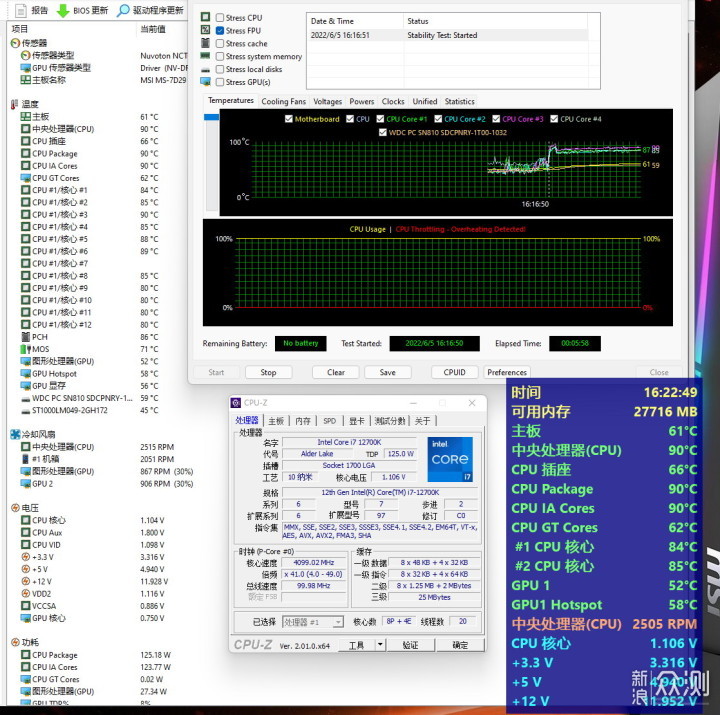Click the VDD2 voltage icon
Image resolution: width=720 pixels, height=715 pixels.
point(26,593)
